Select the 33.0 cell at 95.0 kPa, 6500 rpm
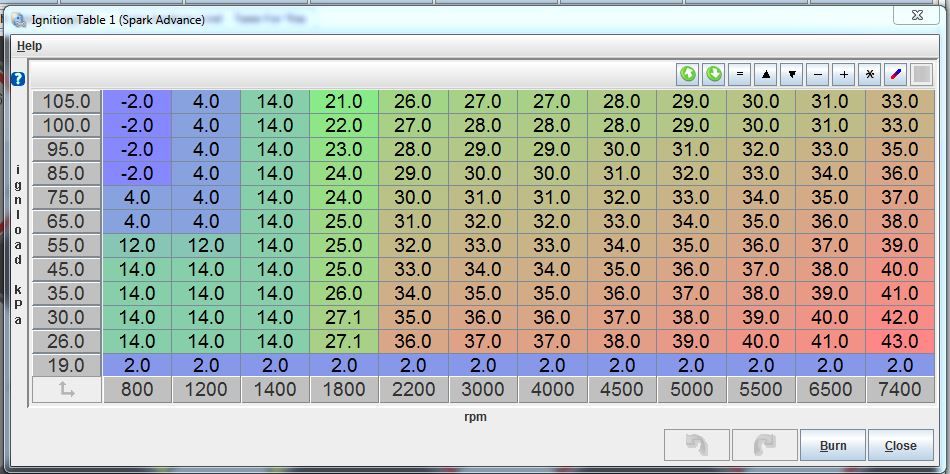The image size is (950, 474). coord(830,149)
